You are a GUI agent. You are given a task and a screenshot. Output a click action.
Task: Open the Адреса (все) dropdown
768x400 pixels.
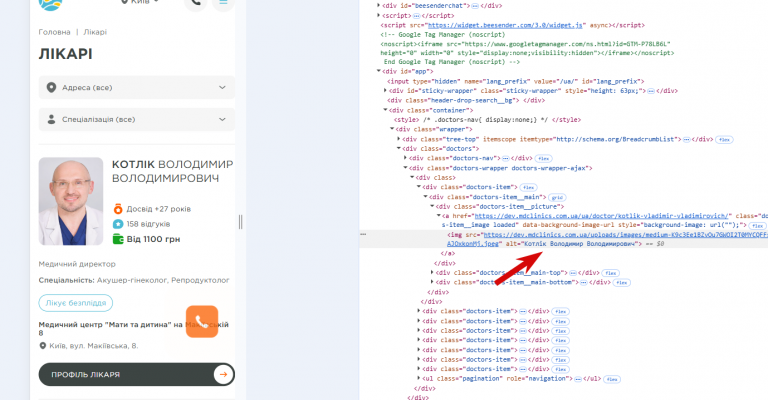[x=137, y=88]
